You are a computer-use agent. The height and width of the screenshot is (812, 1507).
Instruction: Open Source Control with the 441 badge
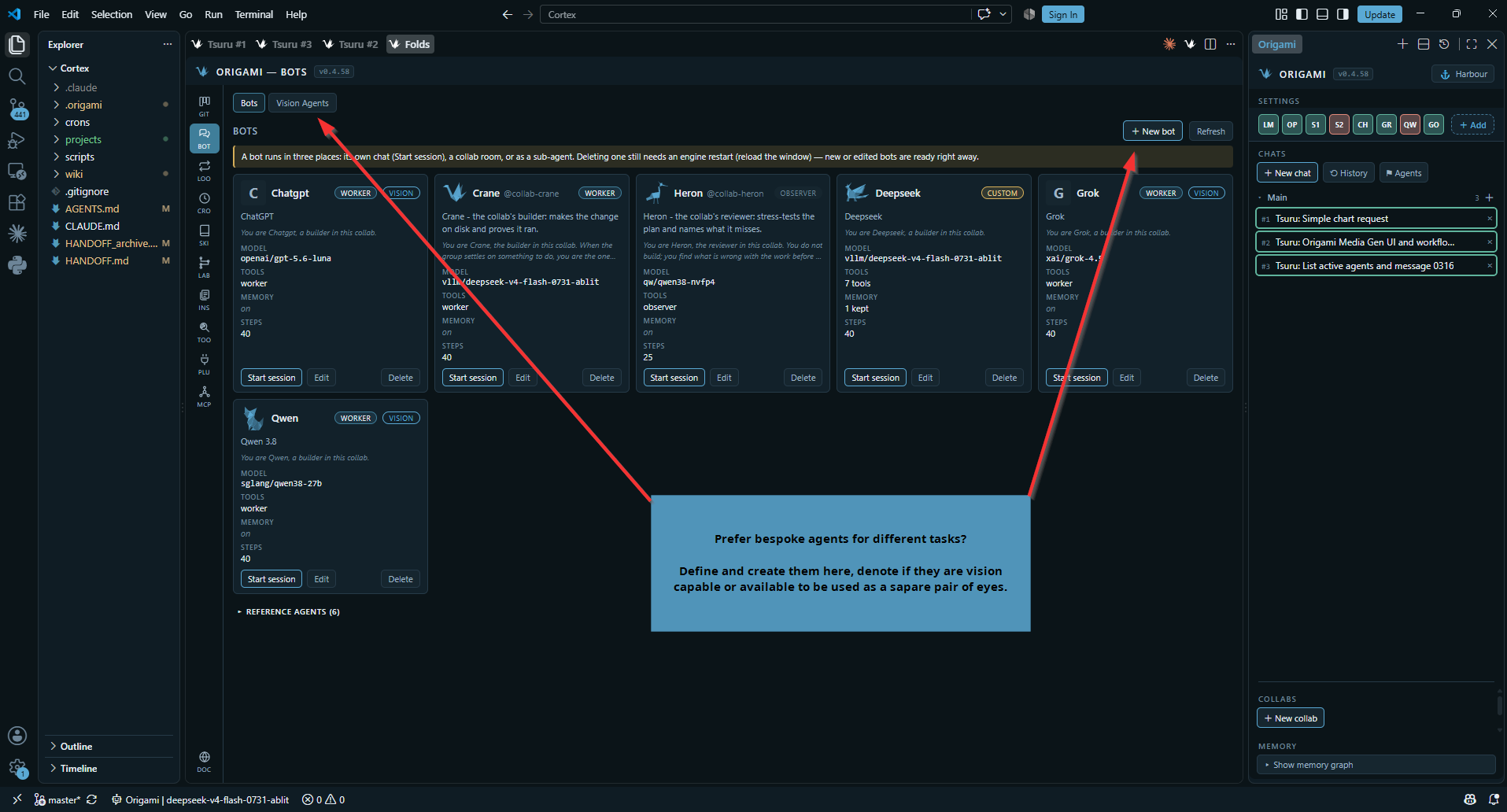point(17,109)
